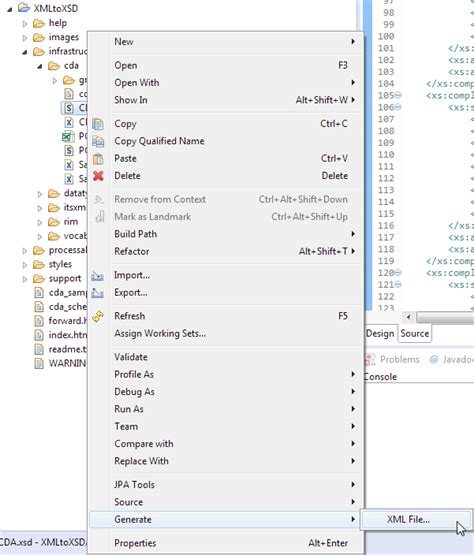Fold code block at line 105

click(398, 95)
